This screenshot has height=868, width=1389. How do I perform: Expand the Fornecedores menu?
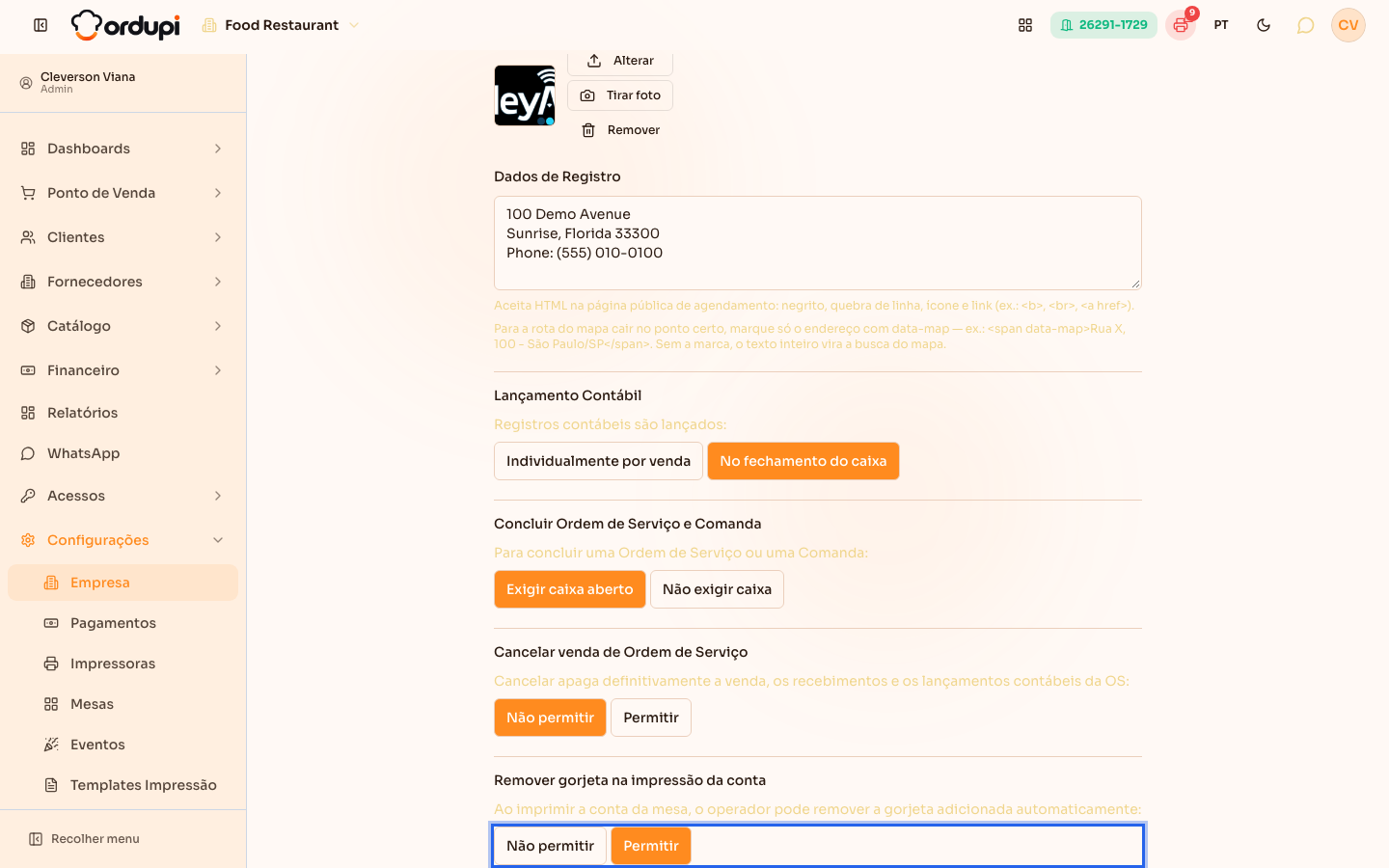click(x=123, y=282)
